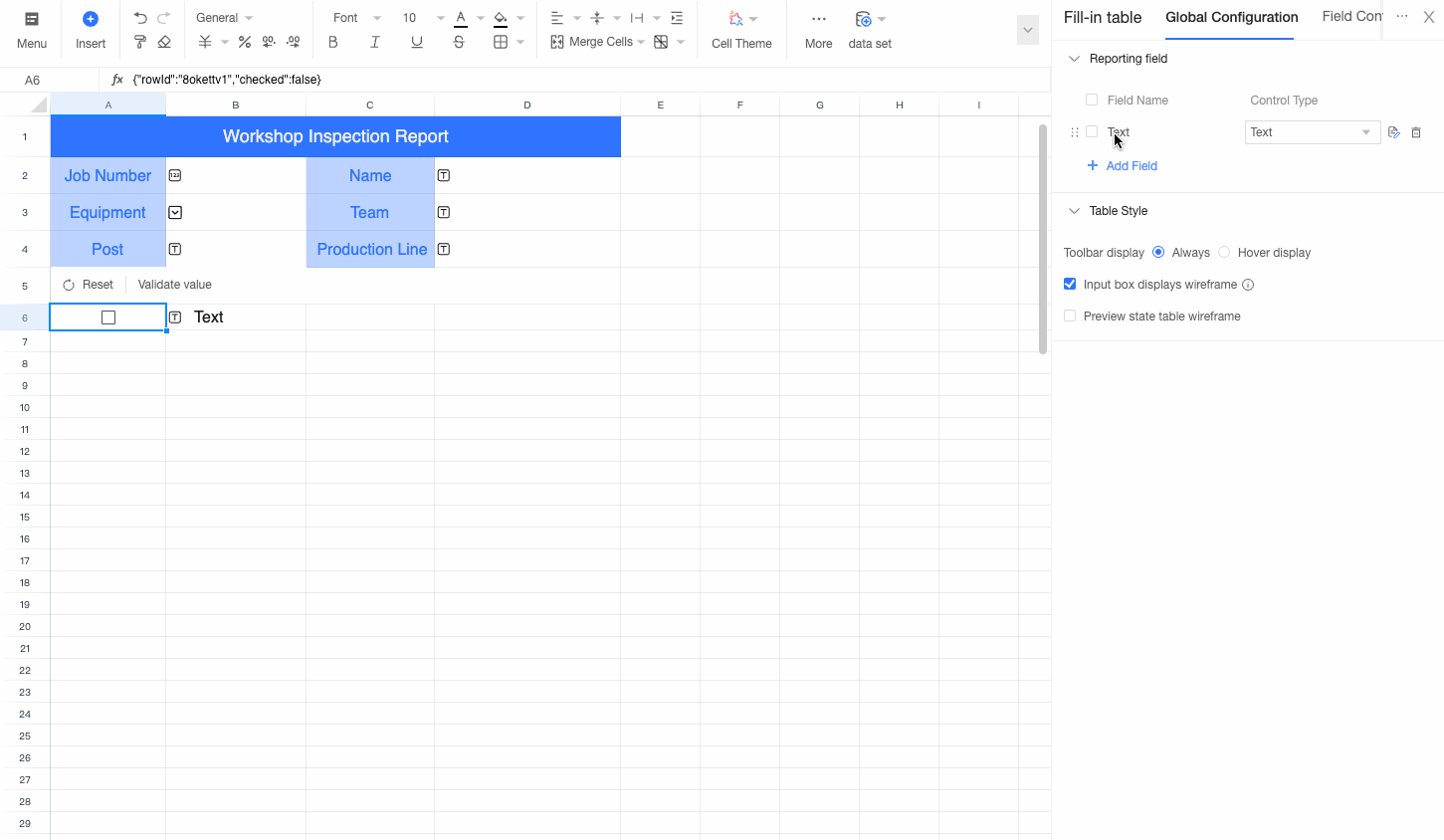Toggle Italic formatting

coord(375,42)
